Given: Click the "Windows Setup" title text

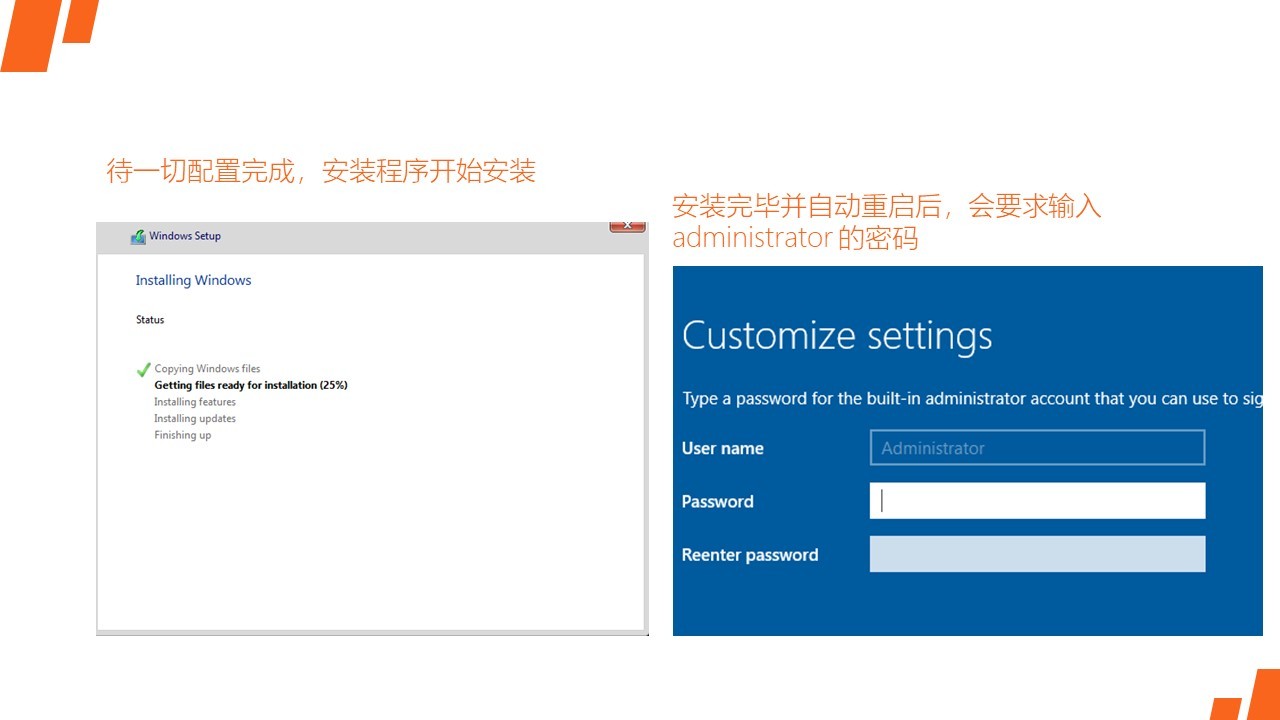Looking at the screenshot, I should [x=185, y=236].
